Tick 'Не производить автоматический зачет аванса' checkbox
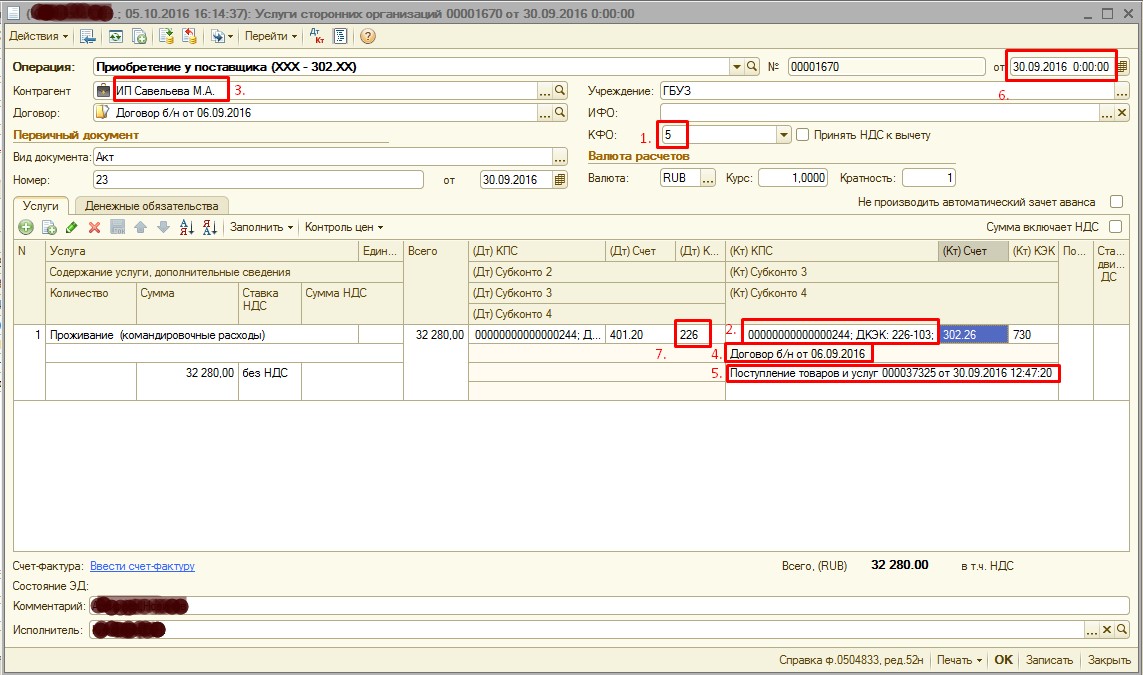 [x=1116, y=202]
